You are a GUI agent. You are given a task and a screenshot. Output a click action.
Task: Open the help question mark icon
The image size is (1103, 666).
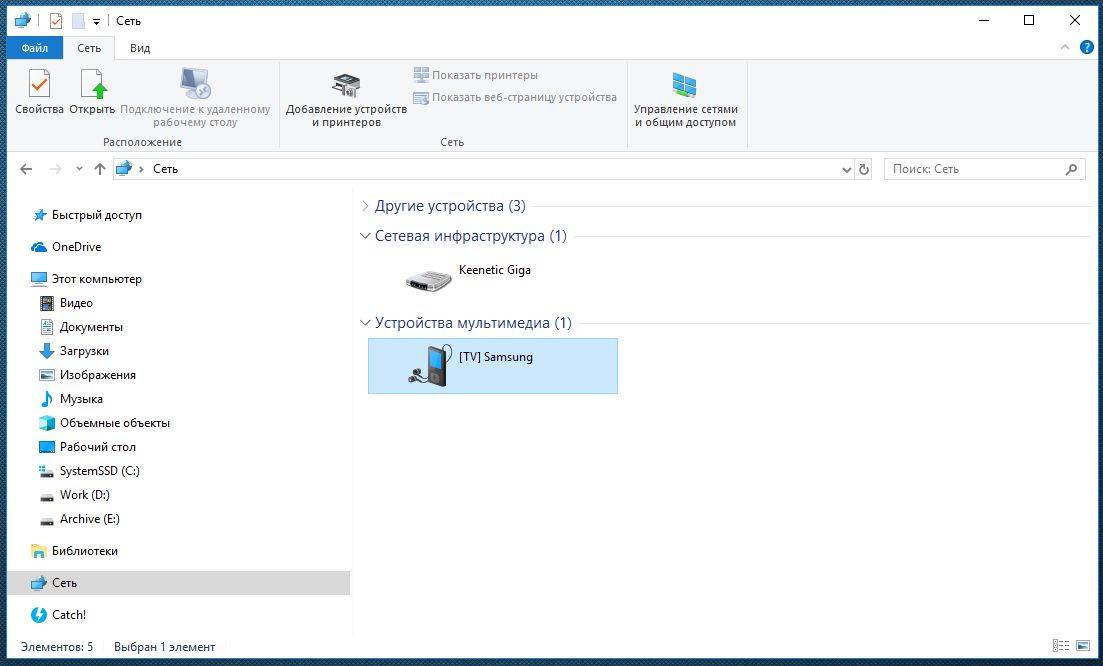pyautogui.click(x=1086, y=47)
